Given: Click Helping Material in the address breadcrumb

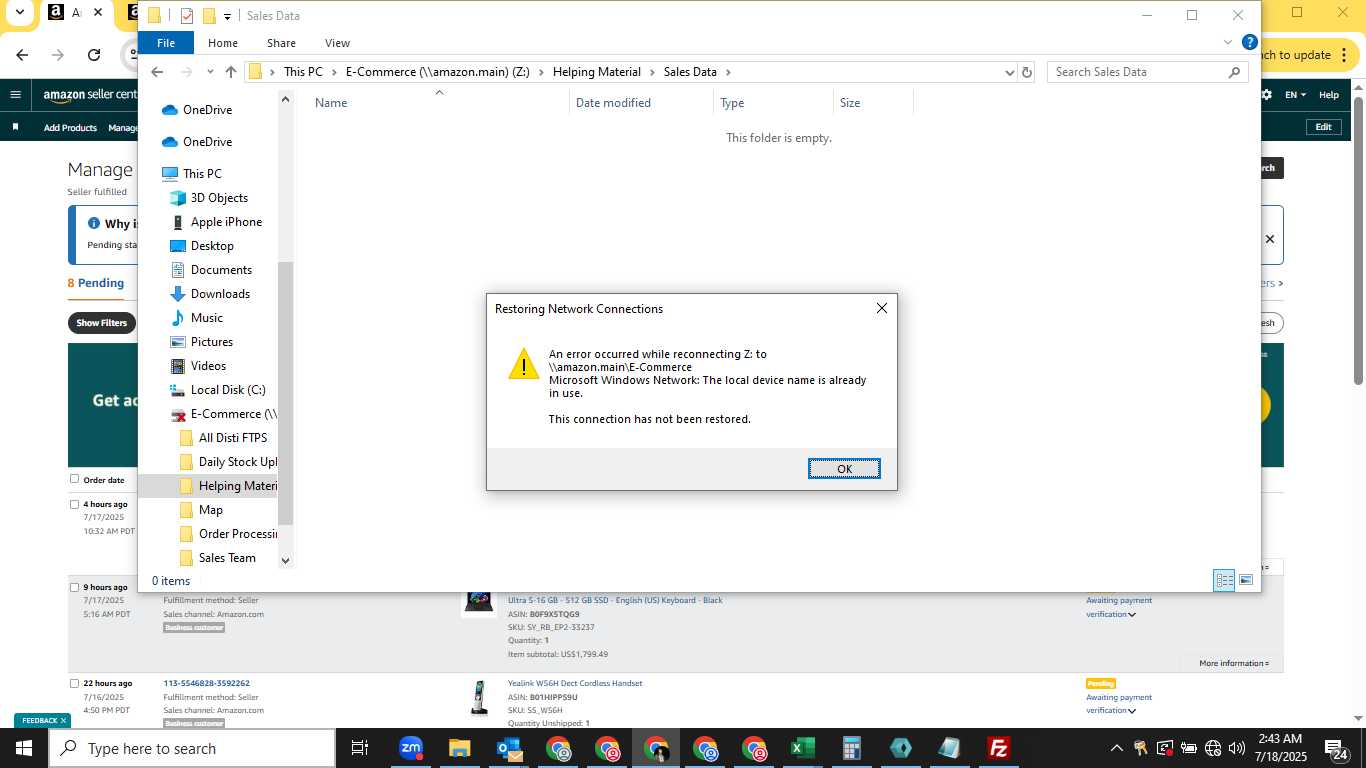Looking at the screenshot, I should click(x=596, y=72).
